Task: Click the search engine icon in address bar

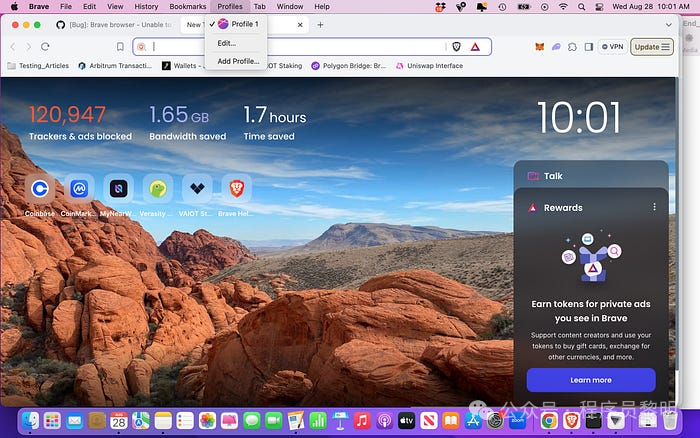Action: point(142,47)
